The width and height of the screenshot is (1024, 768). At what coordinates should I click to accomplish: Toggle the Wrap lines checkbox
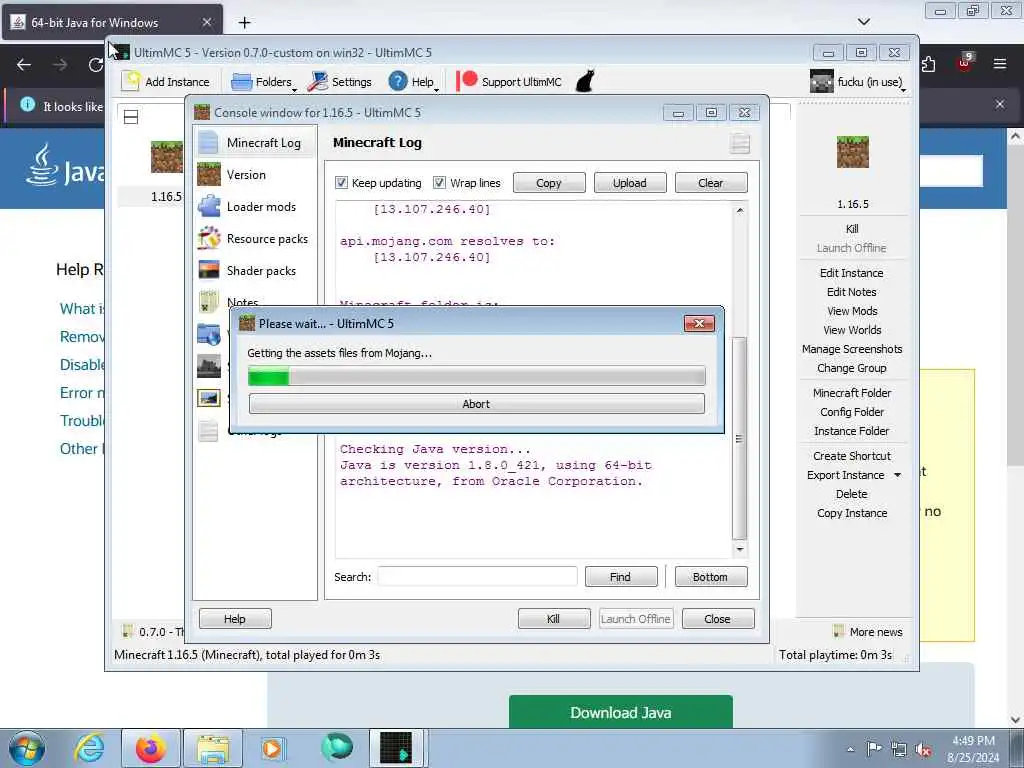coord(440,182)
